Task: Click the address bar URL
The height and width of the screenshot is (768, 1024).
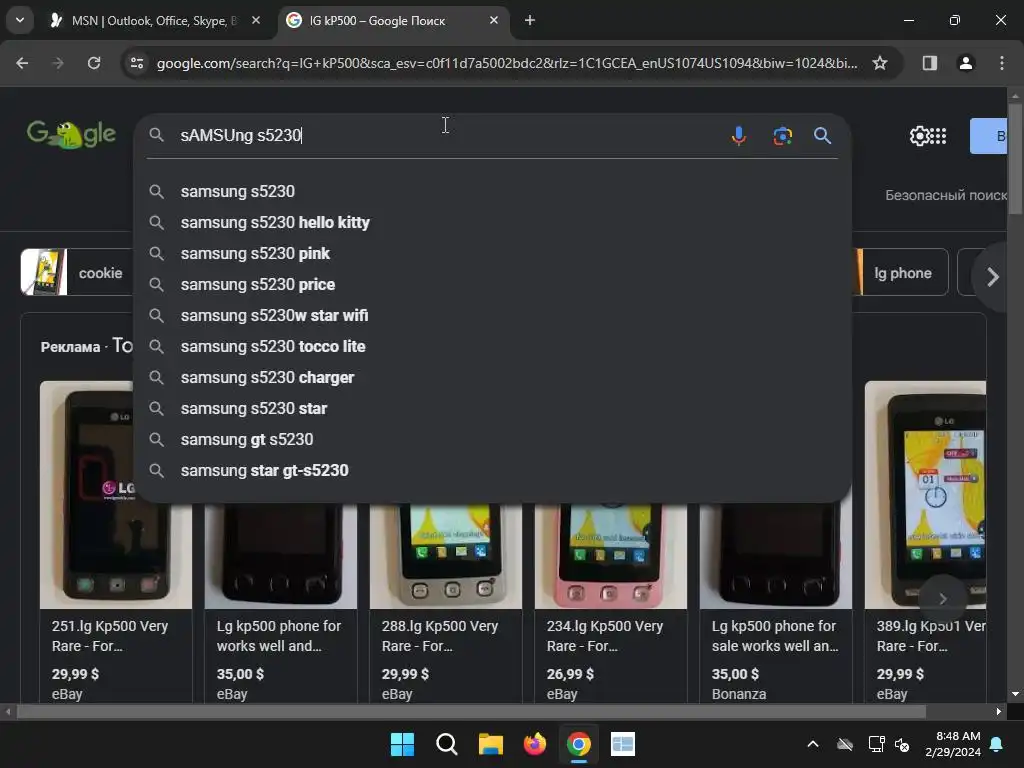Action: pyautogui.click(x=507, y=63)
